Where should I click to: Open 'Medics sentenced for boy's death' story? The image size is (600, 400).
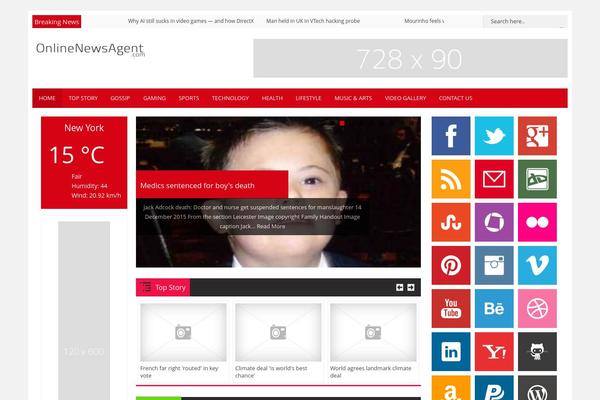pyautogui.click(x=197, y=186)
